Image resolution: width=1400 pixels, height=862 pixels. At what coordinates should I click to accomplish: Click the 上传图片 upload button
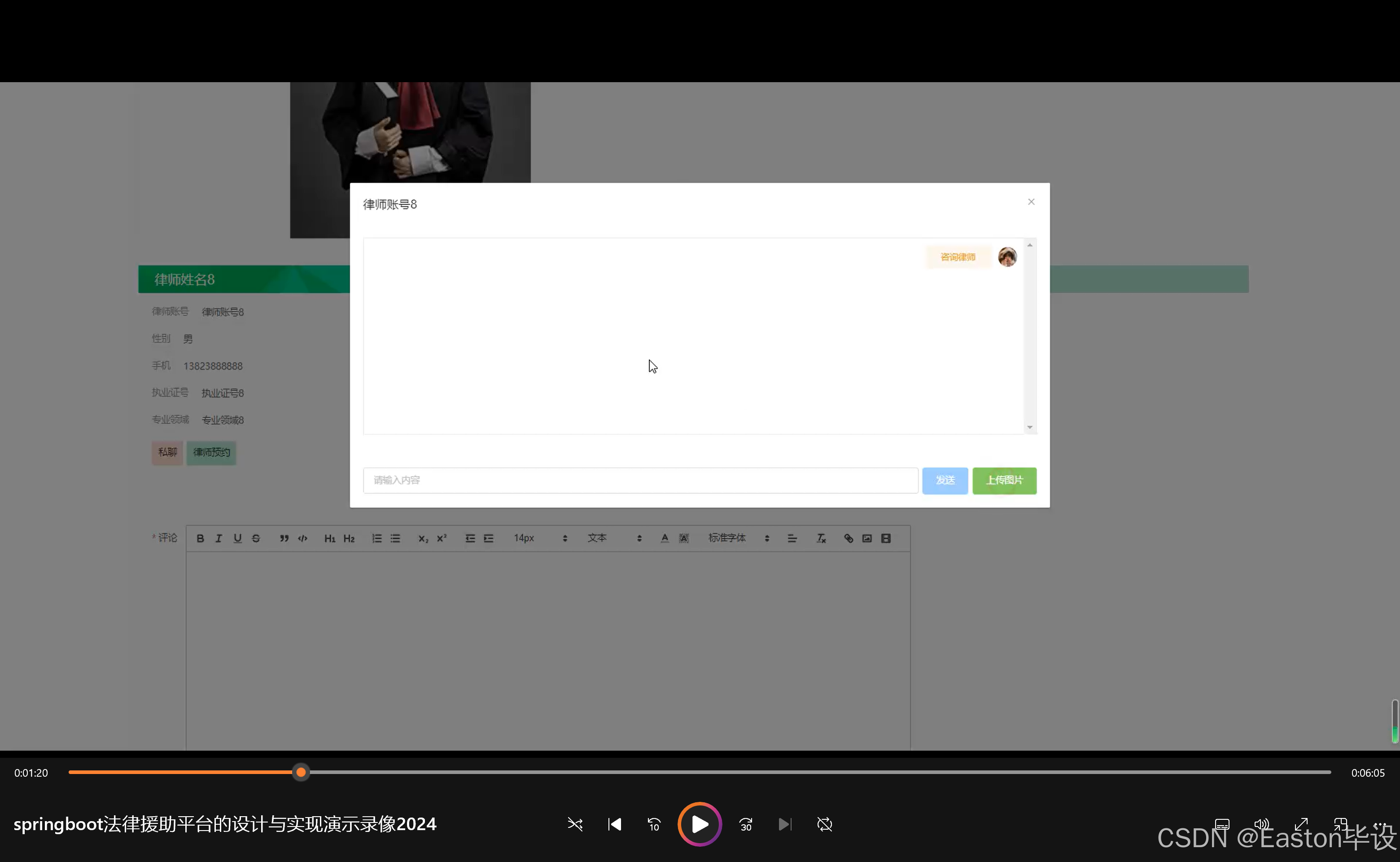click(x=1004, y=480)
